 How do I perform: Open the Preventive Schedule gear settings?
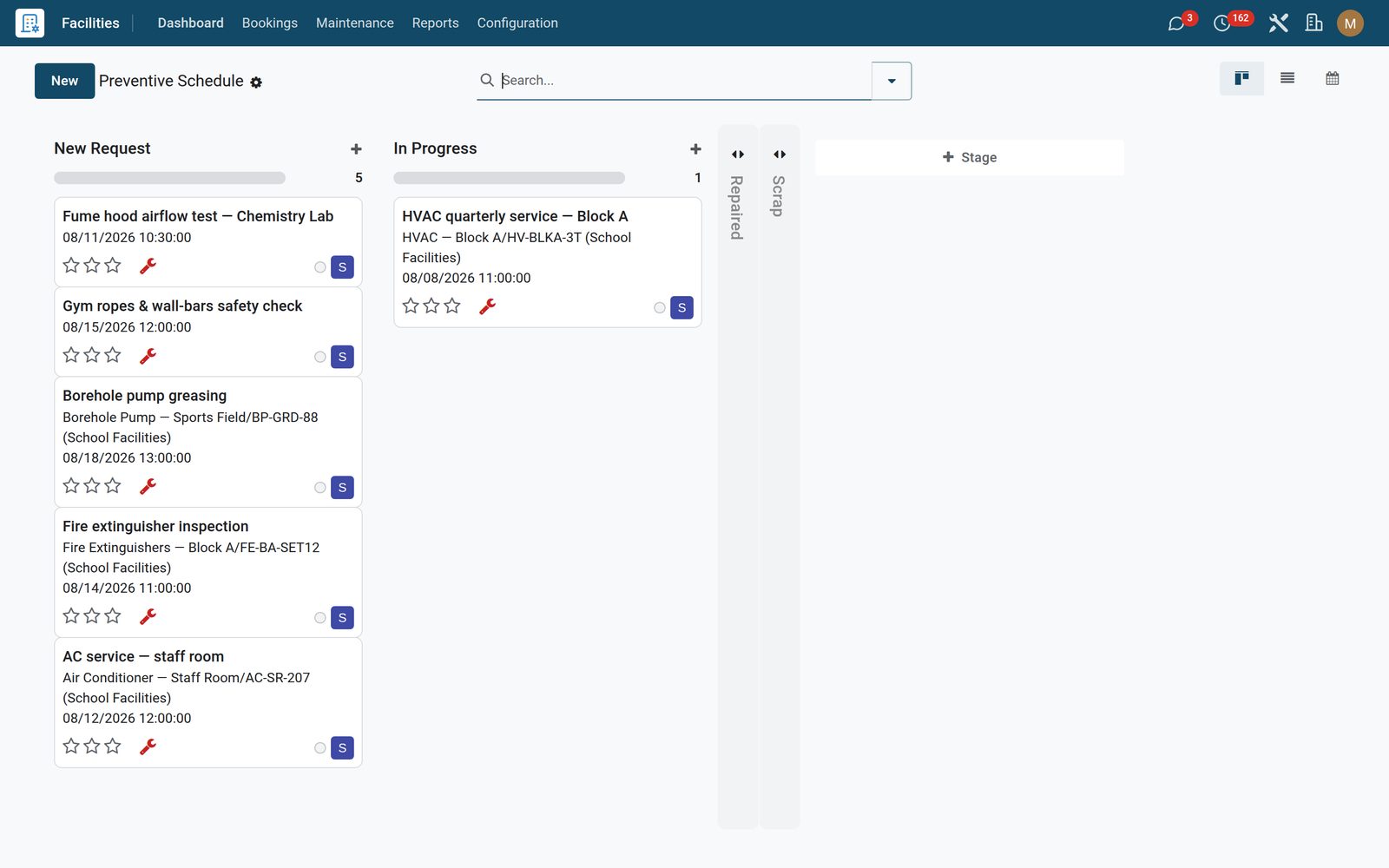(256, 82)
